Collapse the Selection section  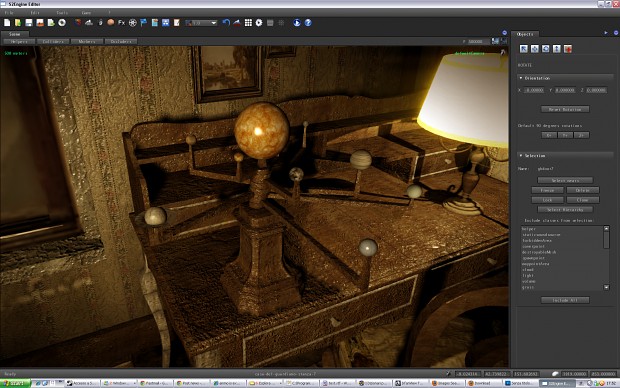pos(565,155)
